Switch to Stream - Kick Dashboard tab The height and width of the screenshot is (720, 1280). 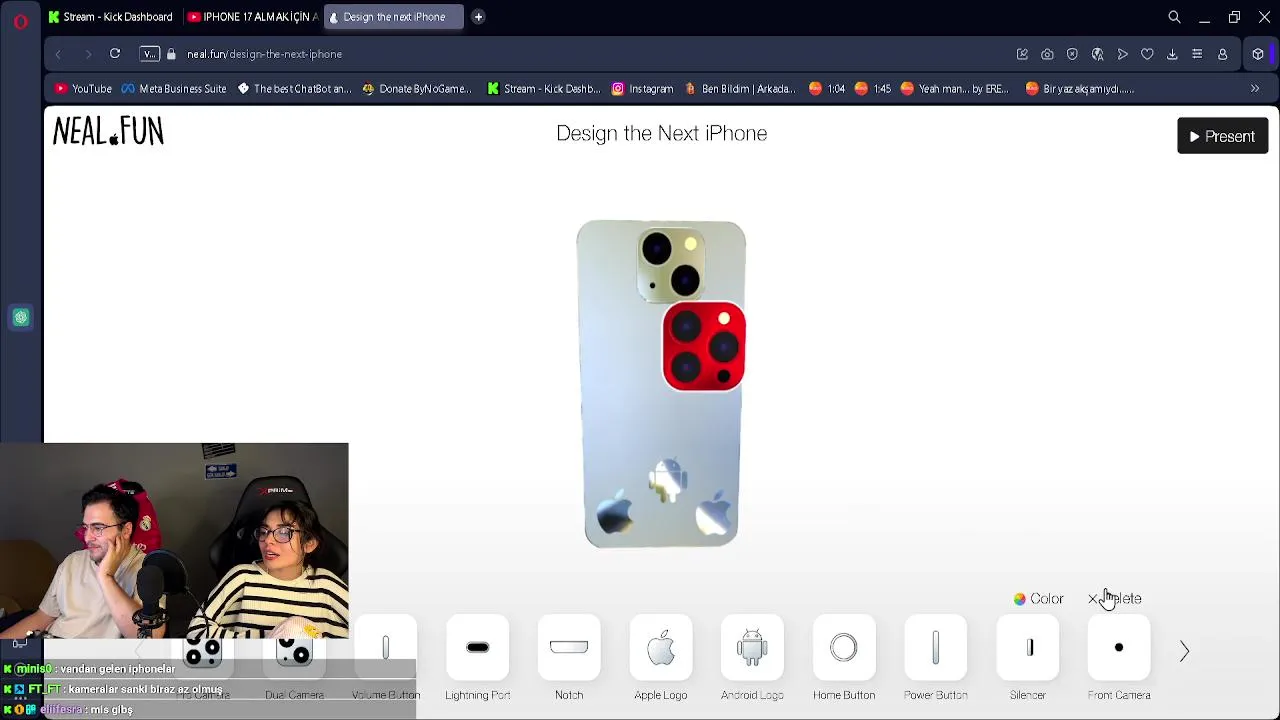click(111, 17)
